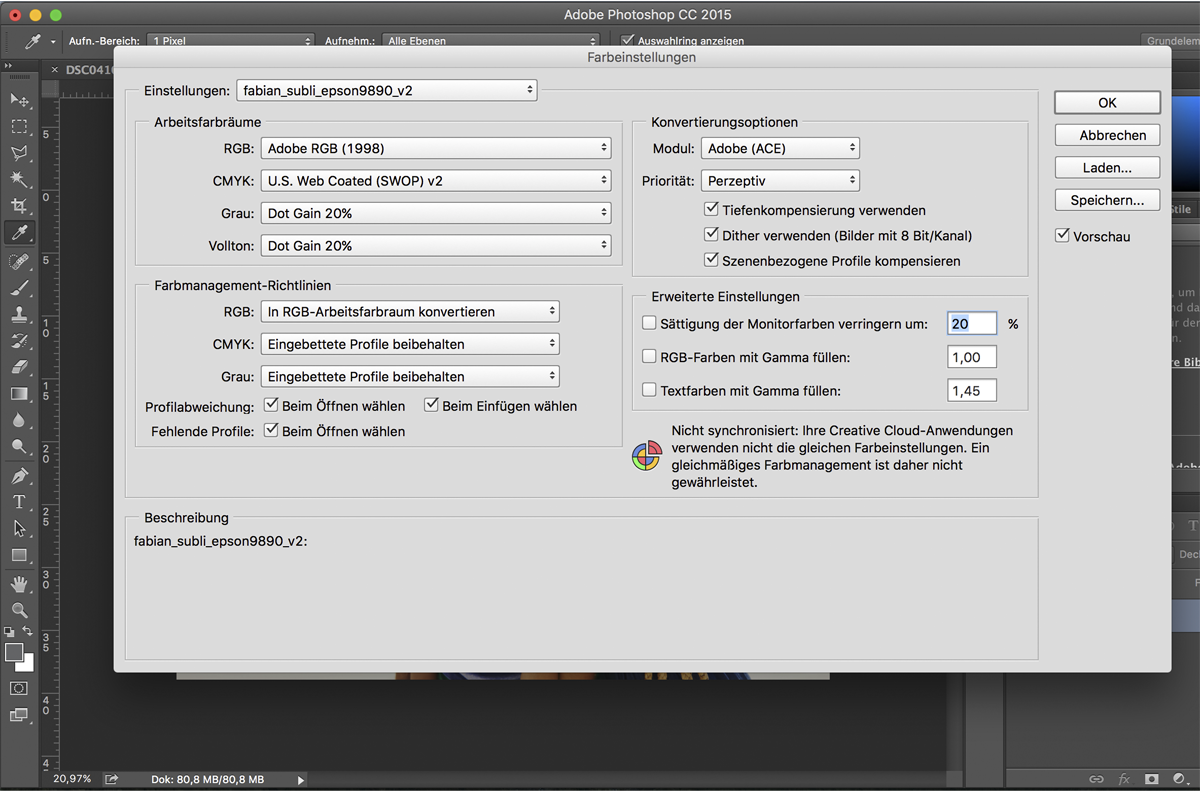This screenshot has width=1200, height=791.
Task: Toggle Fehlende Profile Beim Öffnen wählen
Action: tap(271, 430)
